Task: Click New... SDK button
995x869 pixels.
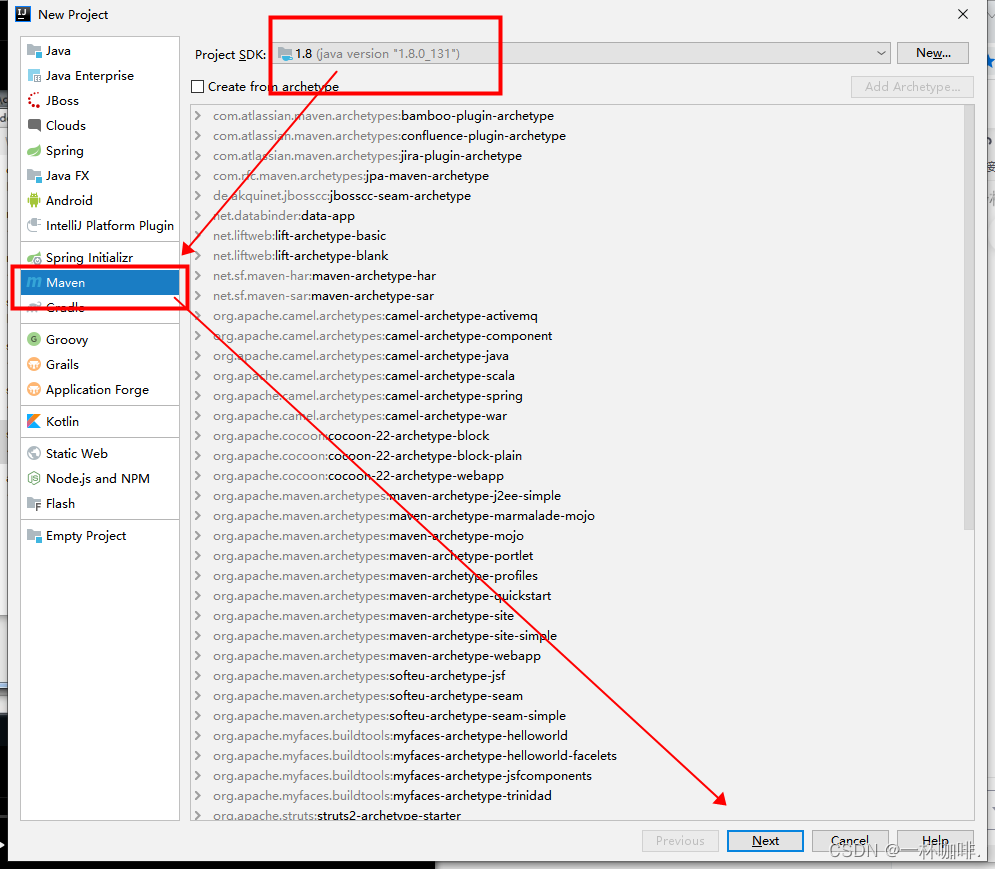Action: point(933,53)
